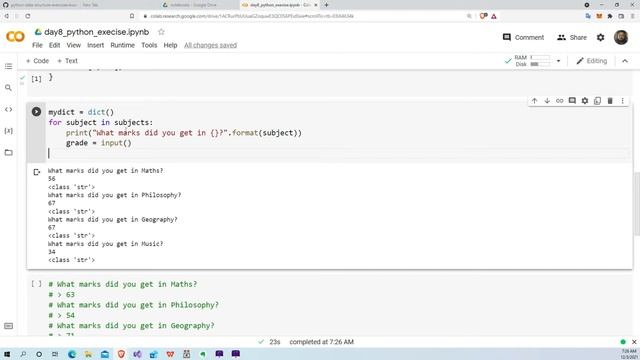This screenshot has width=640, height=360.
Task: Open the variables inspector panel
Action: coord(9,131)
